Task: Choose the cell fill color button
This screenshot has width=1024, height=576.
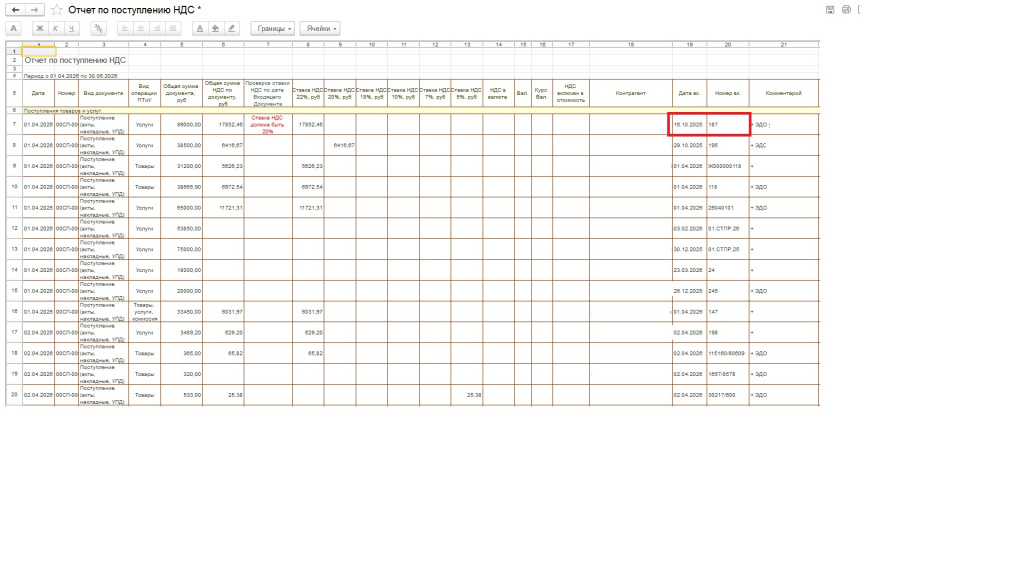Action: (x=216, y=28)
